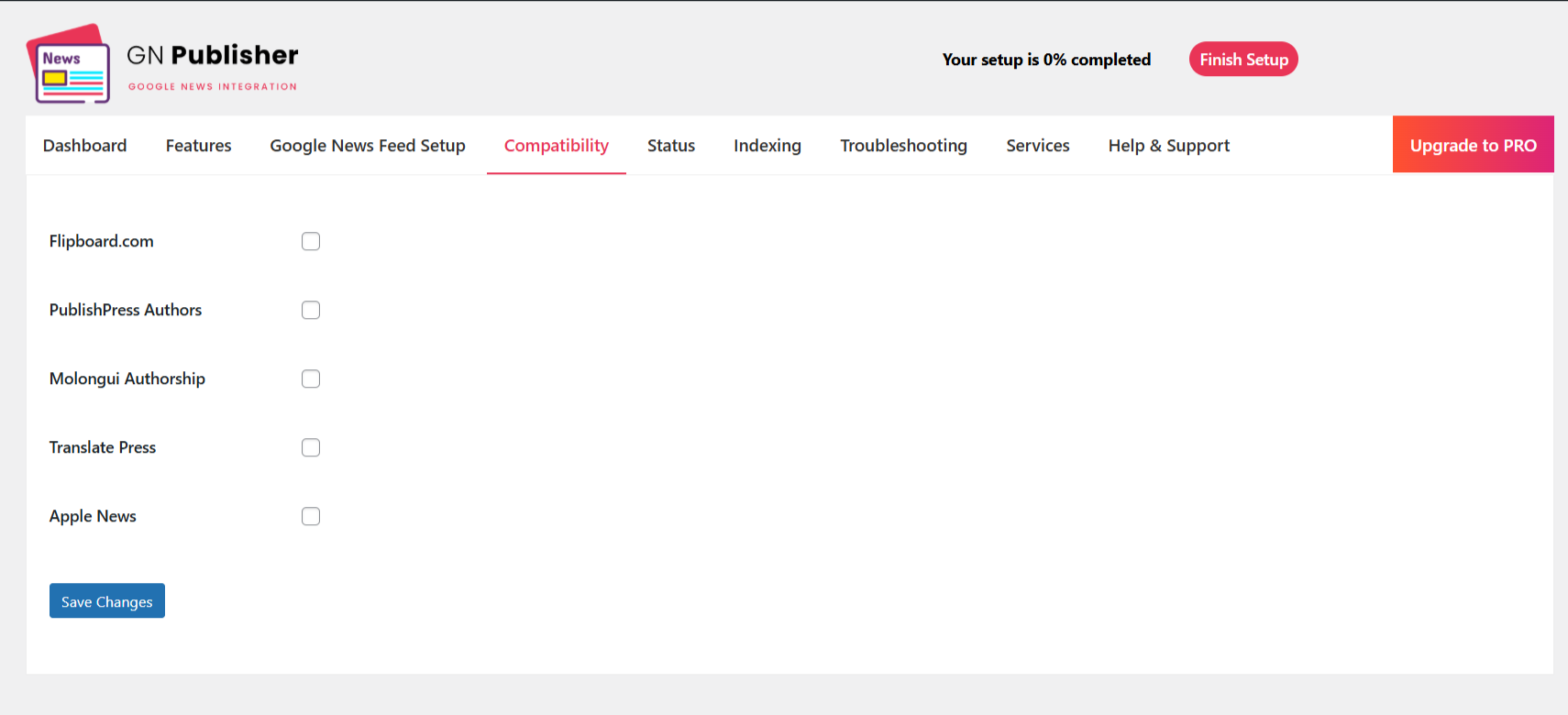The width and height of the screenshot is (1568, 715).
Task: Click the GN Publisher news logo icon
Action: (x=69, y=63)
